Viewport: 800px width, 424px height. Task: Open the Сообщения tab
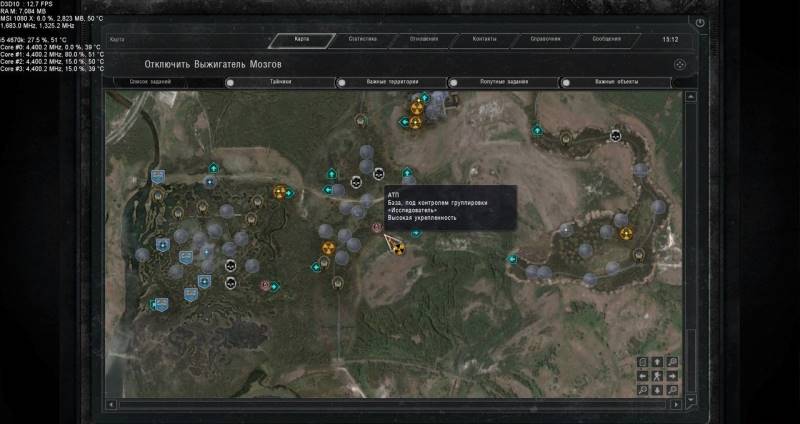(606, 40)
